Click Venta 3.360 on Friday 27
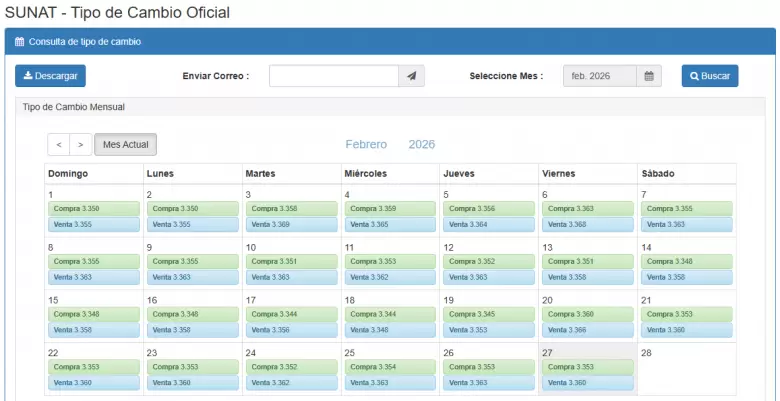The width and height of the screenshot is (780, 401). [x=588, y=382]
